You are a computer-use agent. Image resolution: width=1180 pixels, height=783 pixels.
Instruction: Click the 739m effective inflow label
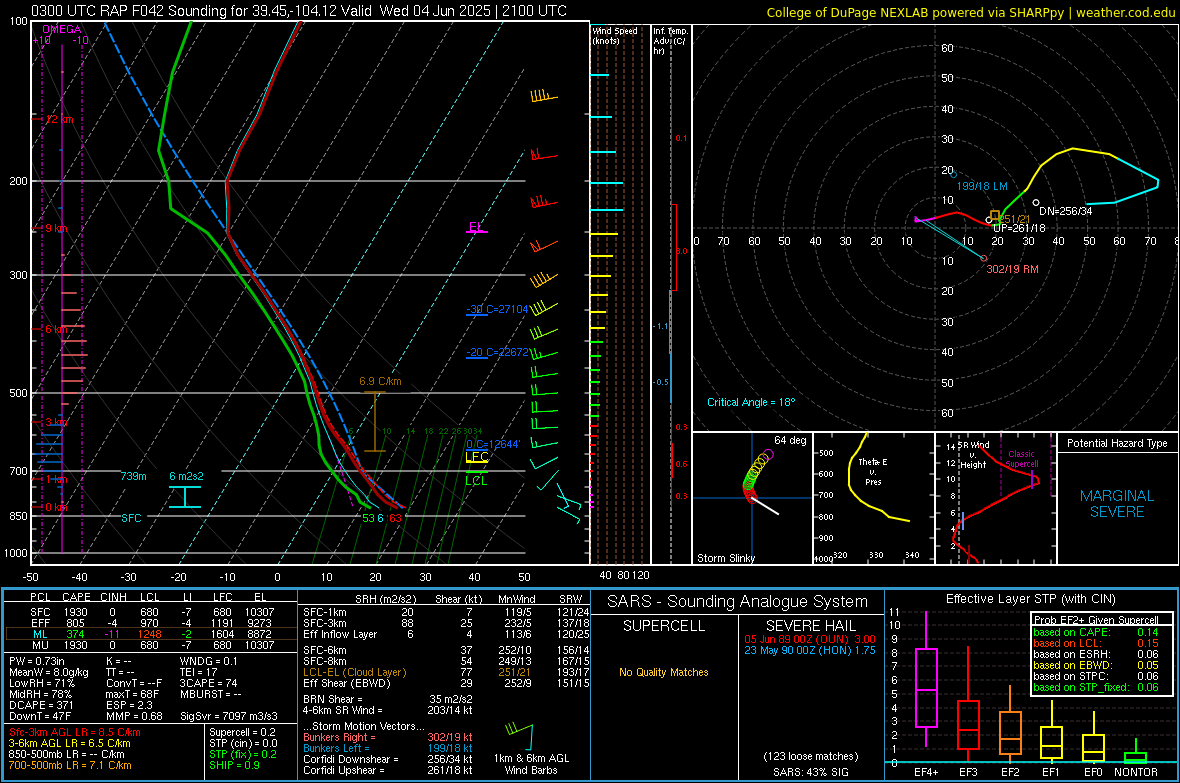[x=134, y=476]
